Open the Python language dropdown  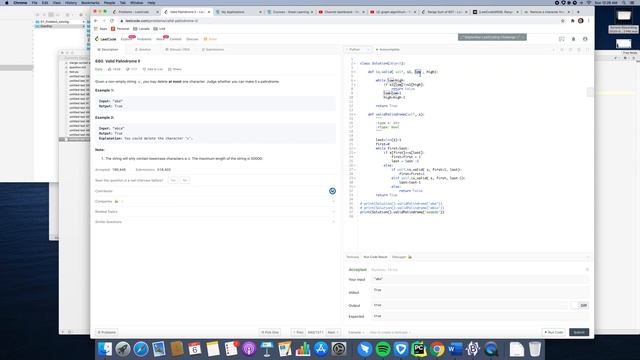coord(358,50)
